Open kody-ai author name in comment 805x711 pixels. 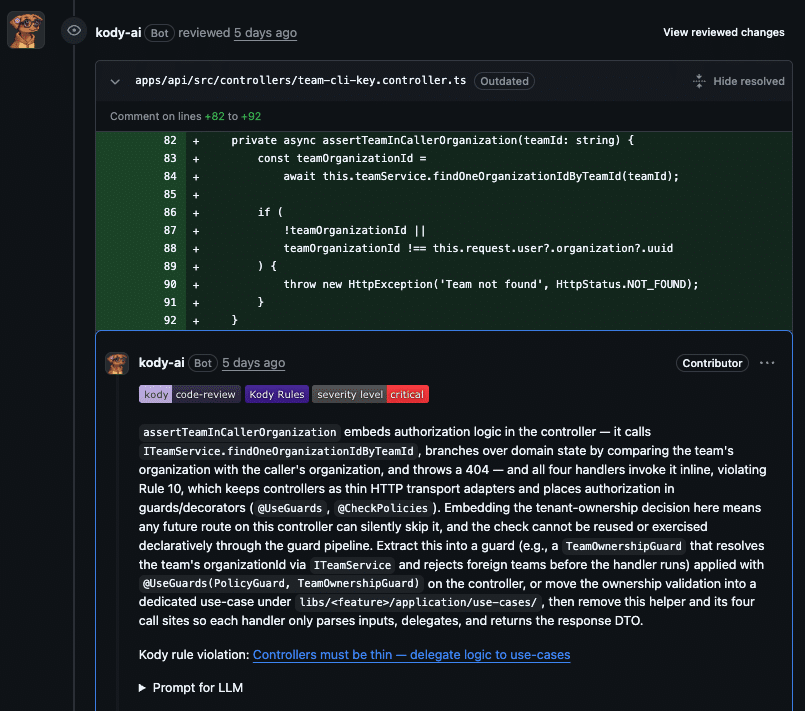[x=161, y=363]
